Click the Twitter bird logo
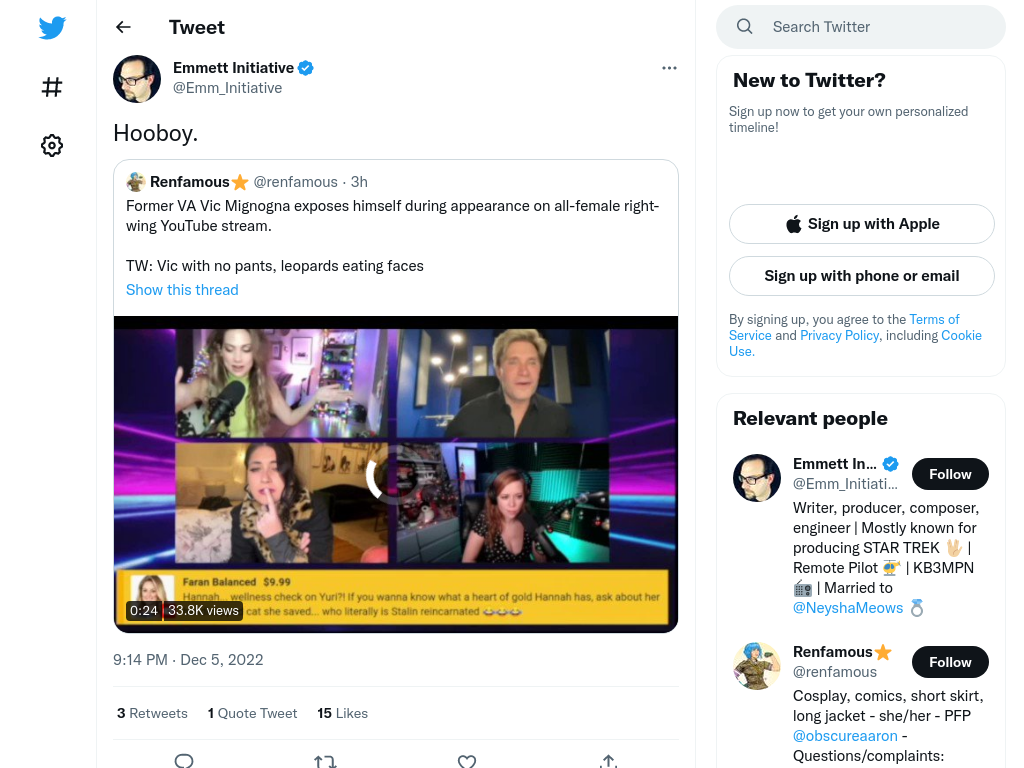This screenshot has height=768, width=1024. pyautogui.click(x=52, y=27)
